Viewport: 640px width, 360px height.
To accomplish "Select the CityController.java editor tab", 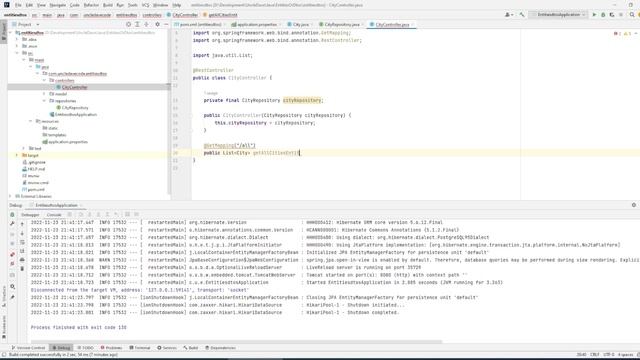I will (391, 24).
